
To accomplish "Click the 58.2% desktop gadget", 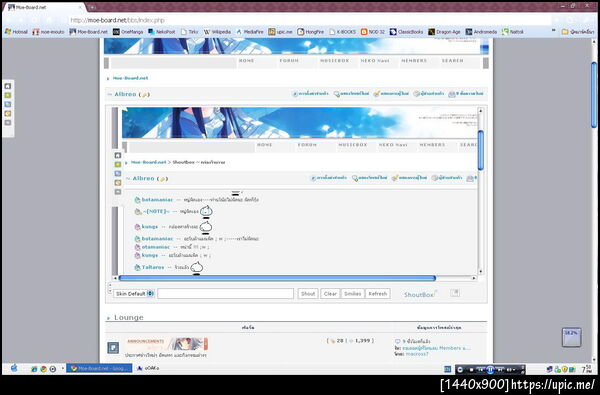I will (x=571, y=337).
